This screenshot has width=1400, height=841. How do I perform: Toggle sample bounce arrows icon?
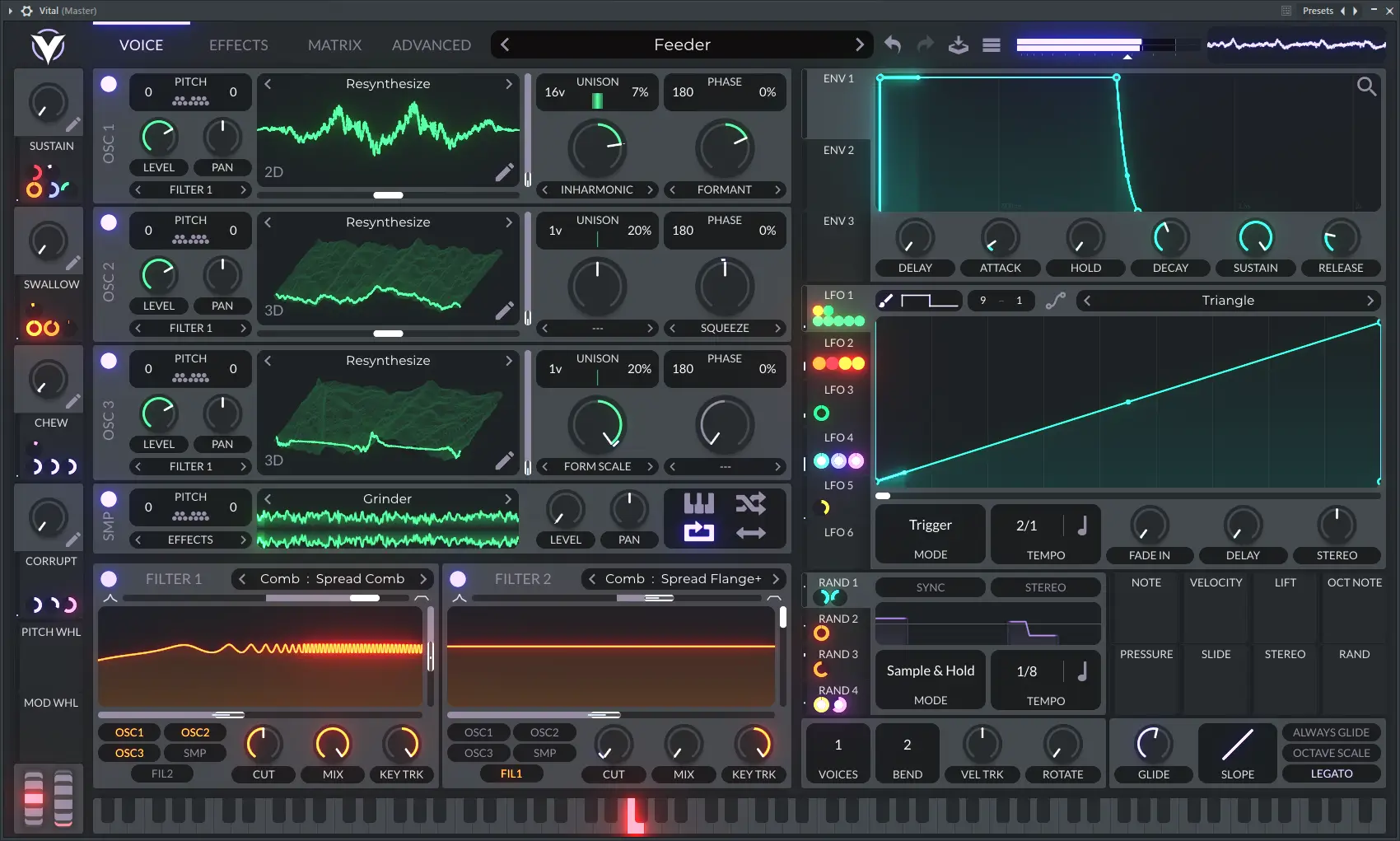750,533
